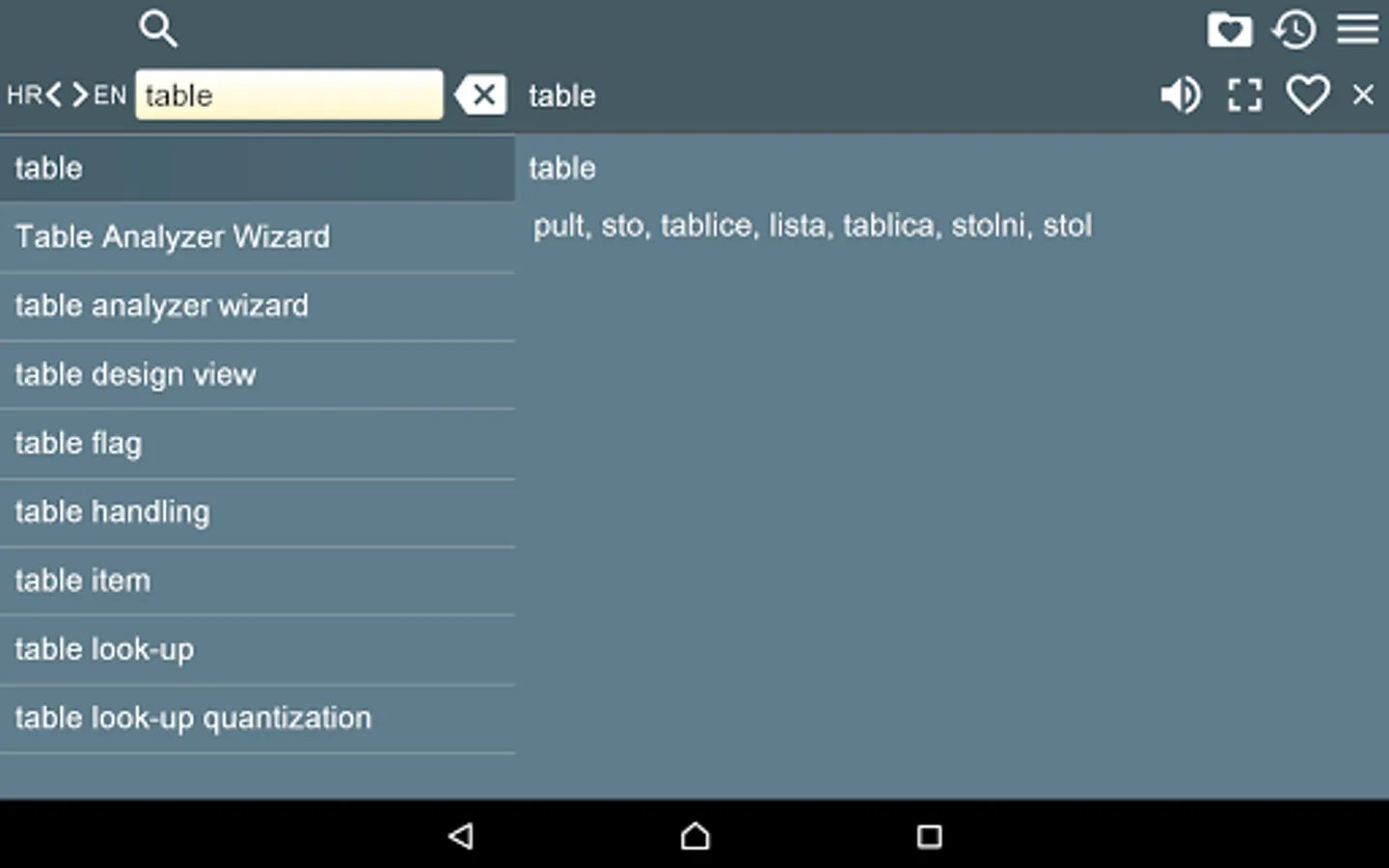
Task: Open 'table flag' entry
Action: point(258,444)
